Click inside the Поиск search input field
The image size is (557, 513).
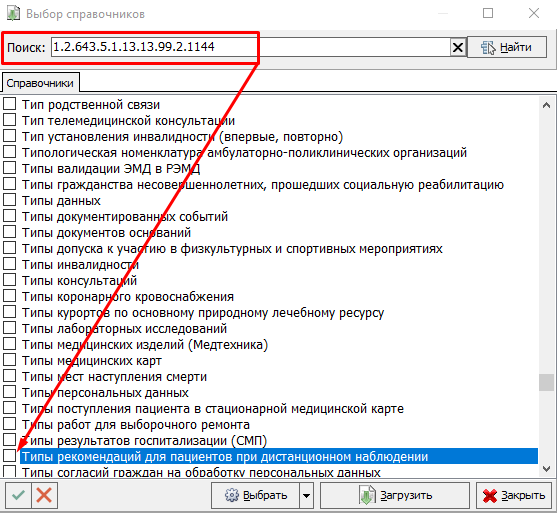coord(250,47)
